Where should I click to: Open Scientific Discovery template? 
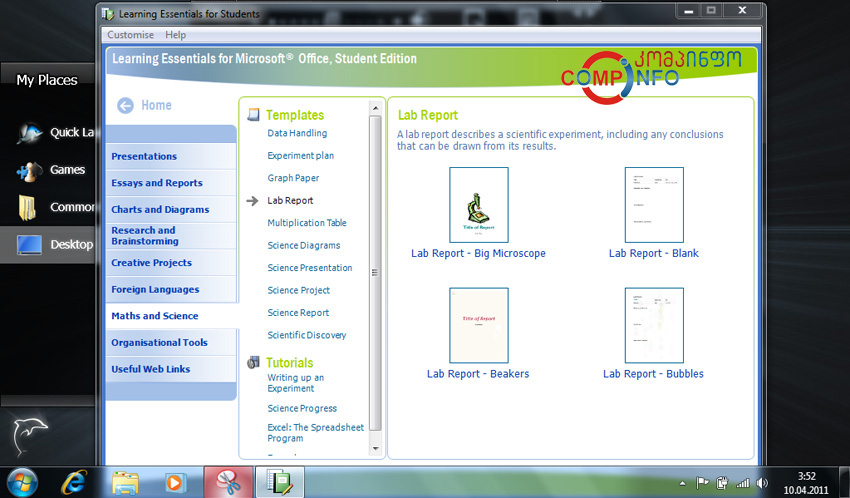click(x=307, y=335)
